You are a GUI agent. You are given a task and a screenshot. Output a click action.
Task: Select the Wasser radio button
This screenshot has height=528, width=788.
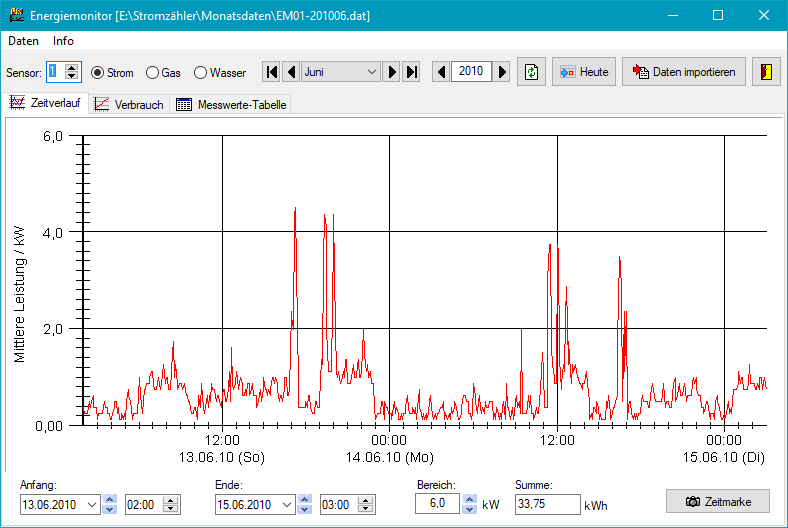click(x=201, y=73)
